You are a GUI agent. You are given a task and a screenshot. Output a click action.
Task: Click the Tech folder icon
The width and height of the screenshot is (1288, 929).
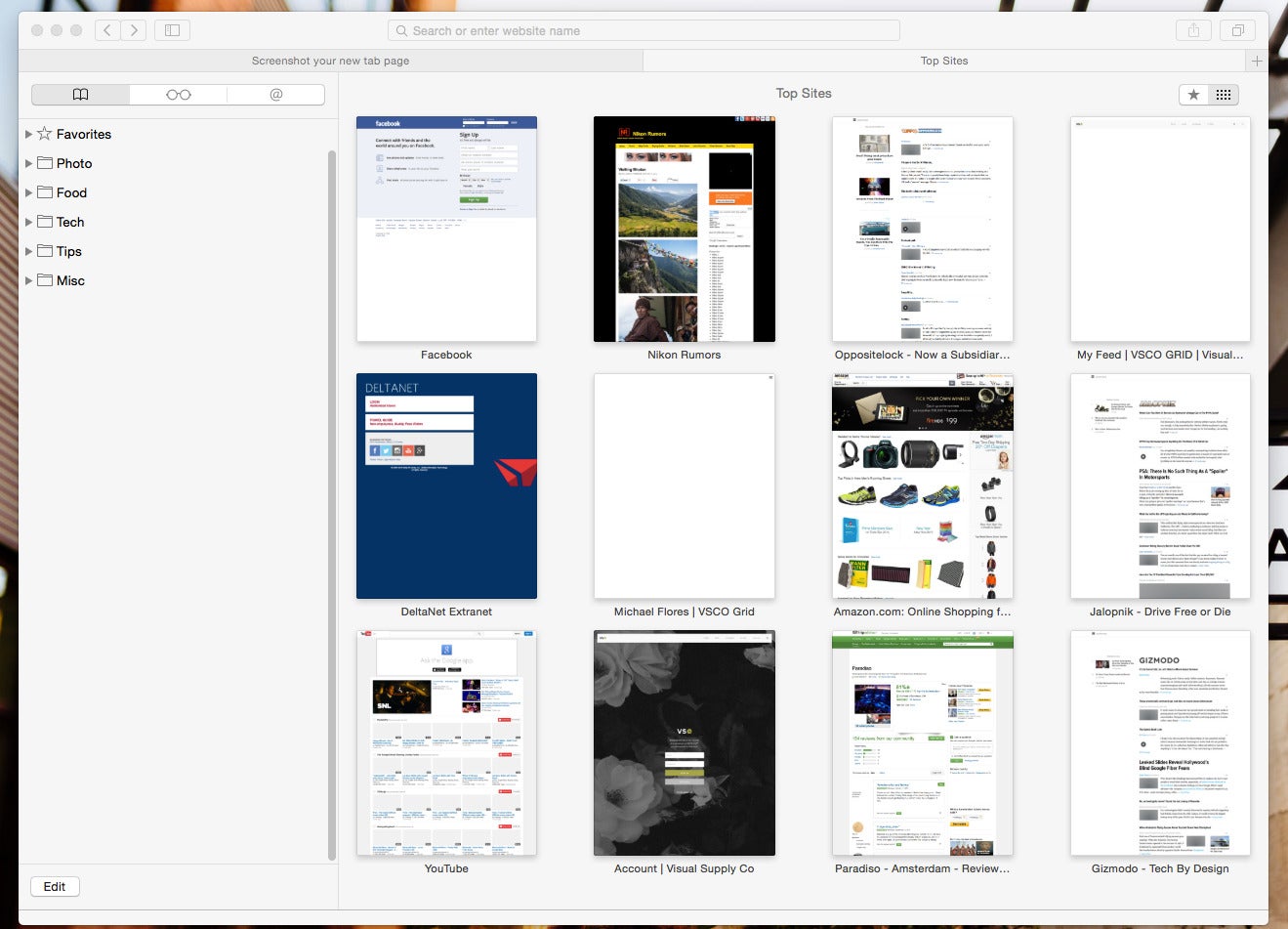click(45, 222)
